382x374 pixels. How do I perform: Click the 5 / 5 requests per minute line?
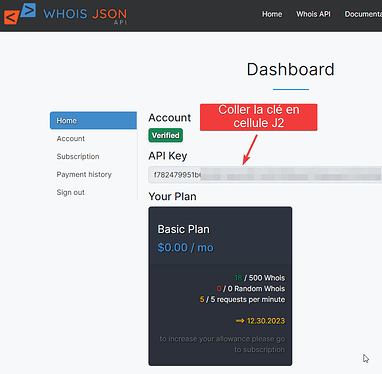243,299
